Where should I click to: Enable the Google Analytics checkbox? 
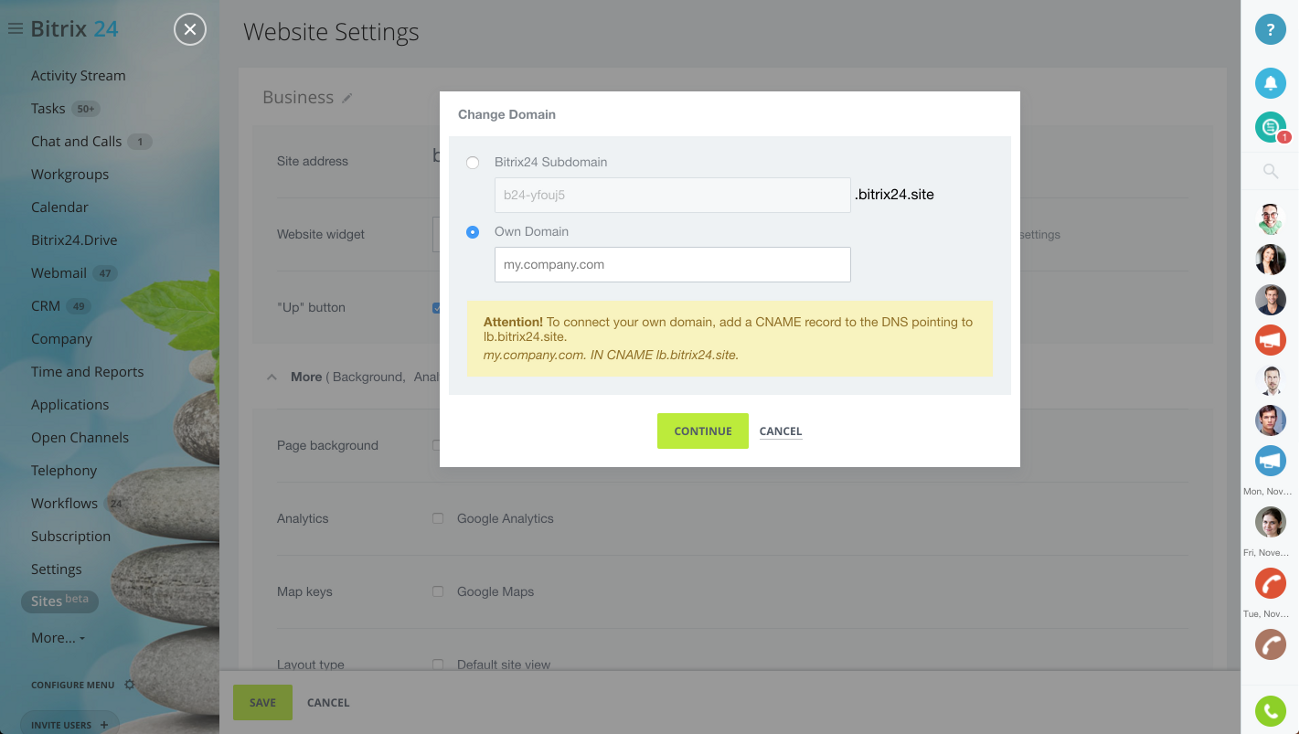click(438, 518)
